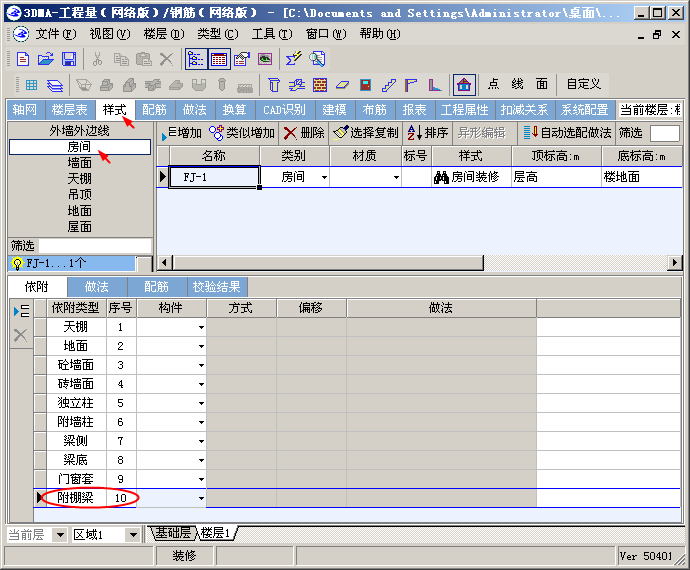The height and width of the screenshot is (570, 690).
Task: Click the 自动选配做法 button
Action: 567,133
